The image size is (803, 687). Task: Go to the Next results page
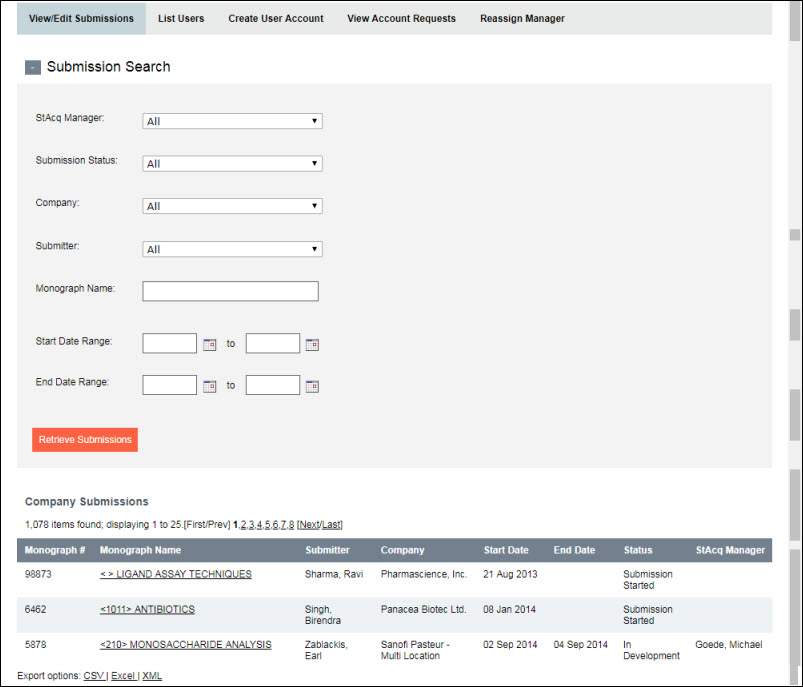pos(309,524)
